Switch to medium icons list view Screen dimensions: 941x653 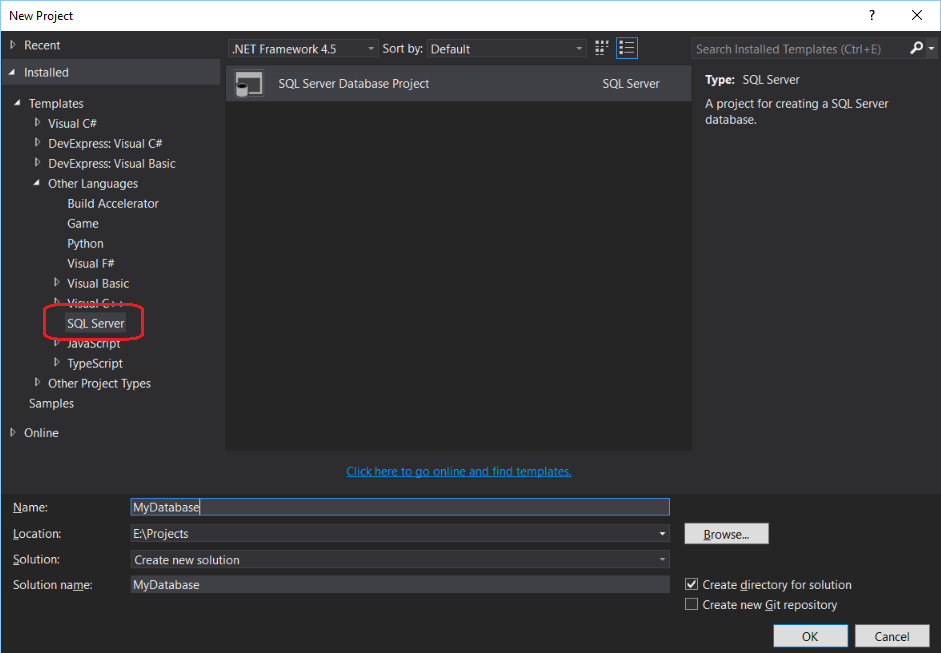pos(627,48)
